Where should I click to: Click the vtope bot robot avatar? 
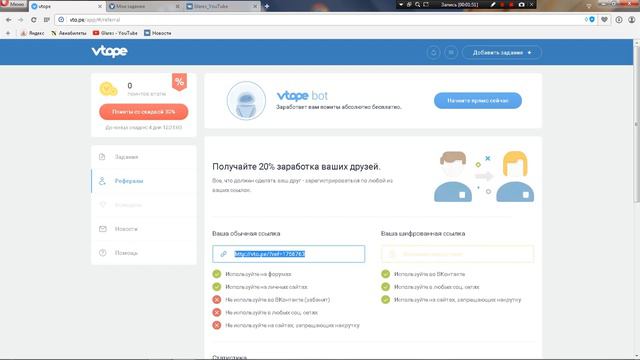pyautogui.click(x=246, y=101)
